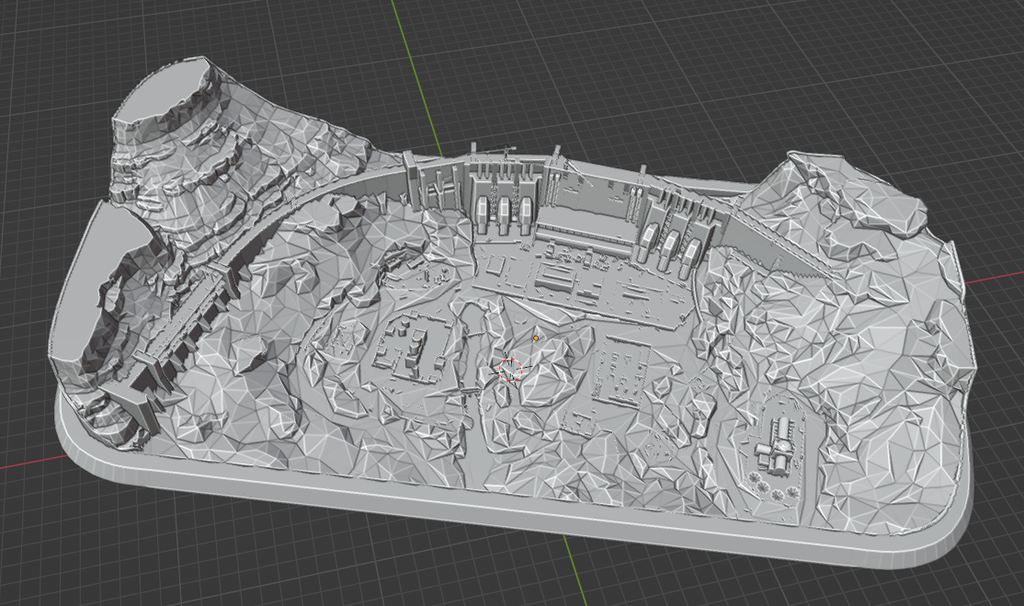The width and height of the screenshot is (1024, 606).
Task: Click the lower flat plateau on left edge
Action: pos(87,287)
